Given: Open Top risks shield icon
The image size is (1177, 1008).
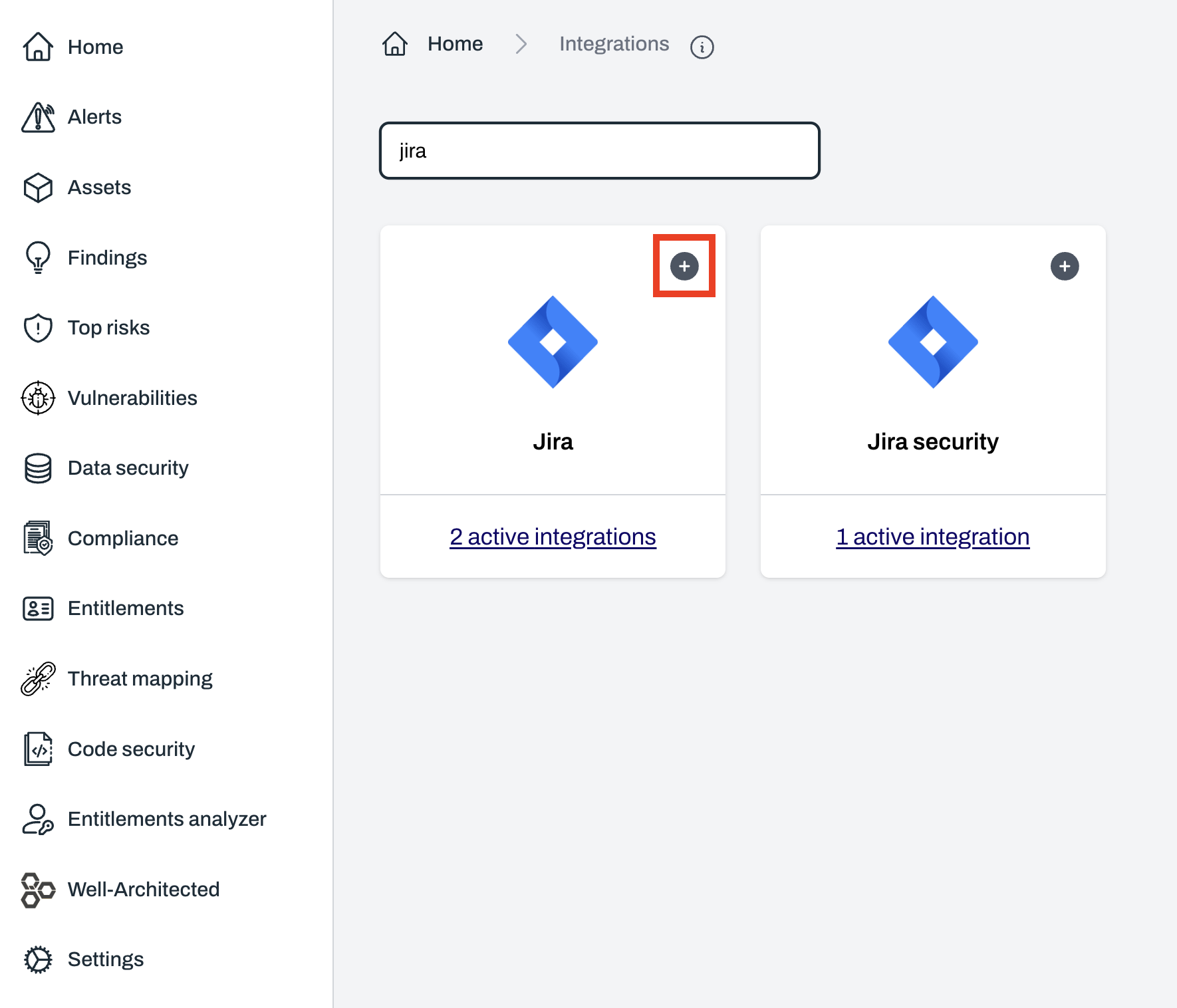Looking at the screenshot, I should coord(38,328).
